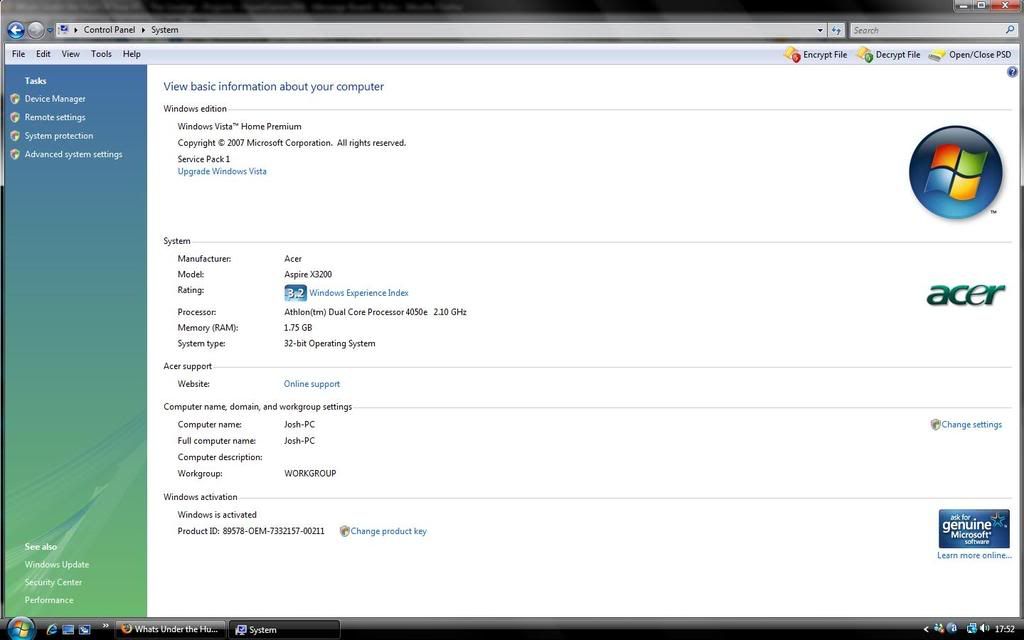Click the network tray icon
Image resolution: width=1024 pixels, height=640 pixels.
(972, 629)
